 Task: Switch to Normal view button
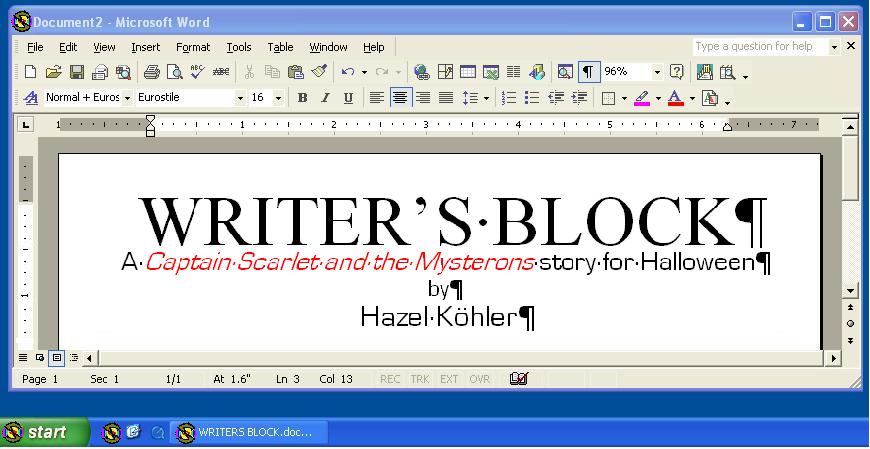(x=23, y=358)
